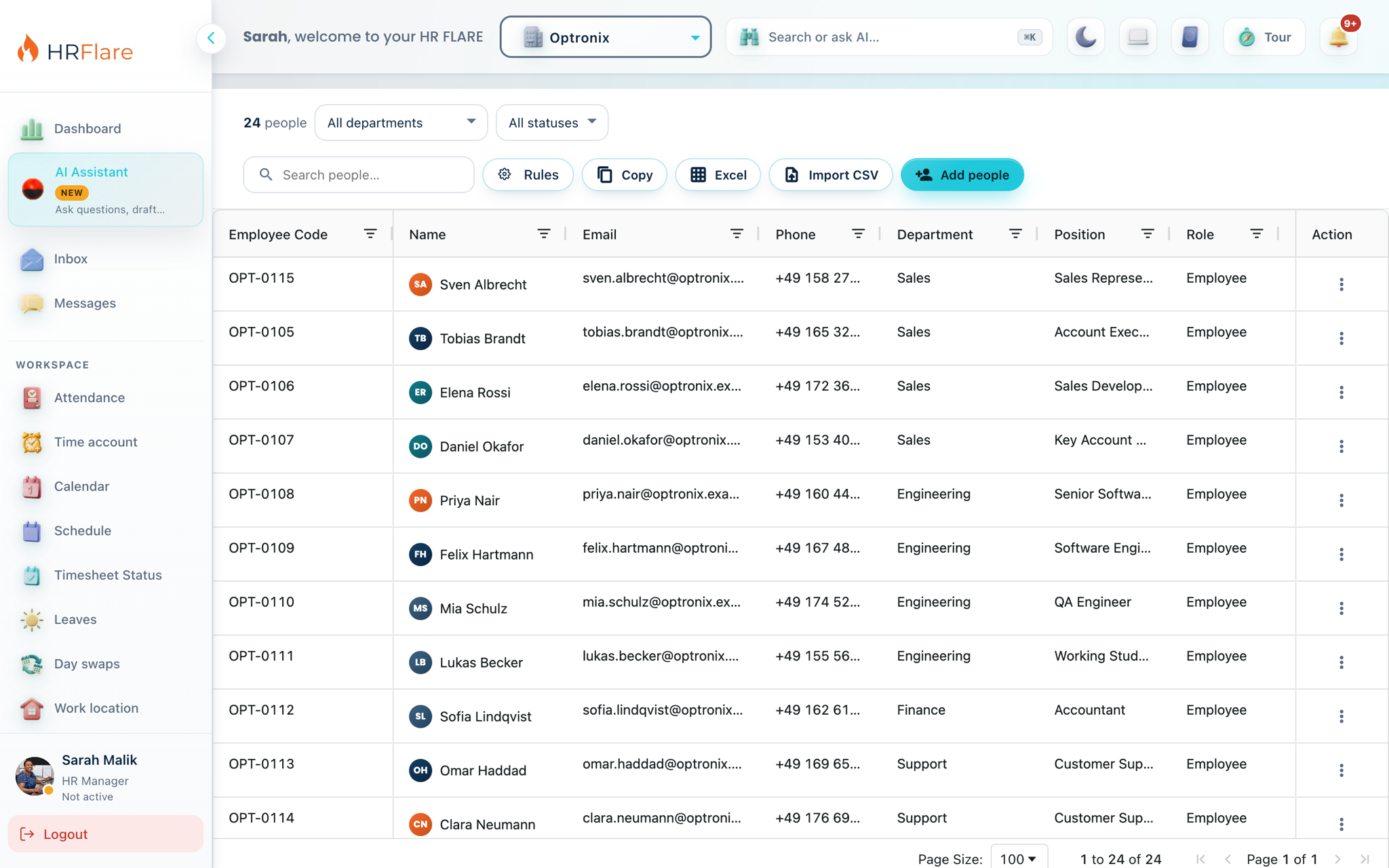Open Position column filter menu
The image size is (1389, 868).
point(1148,234)
